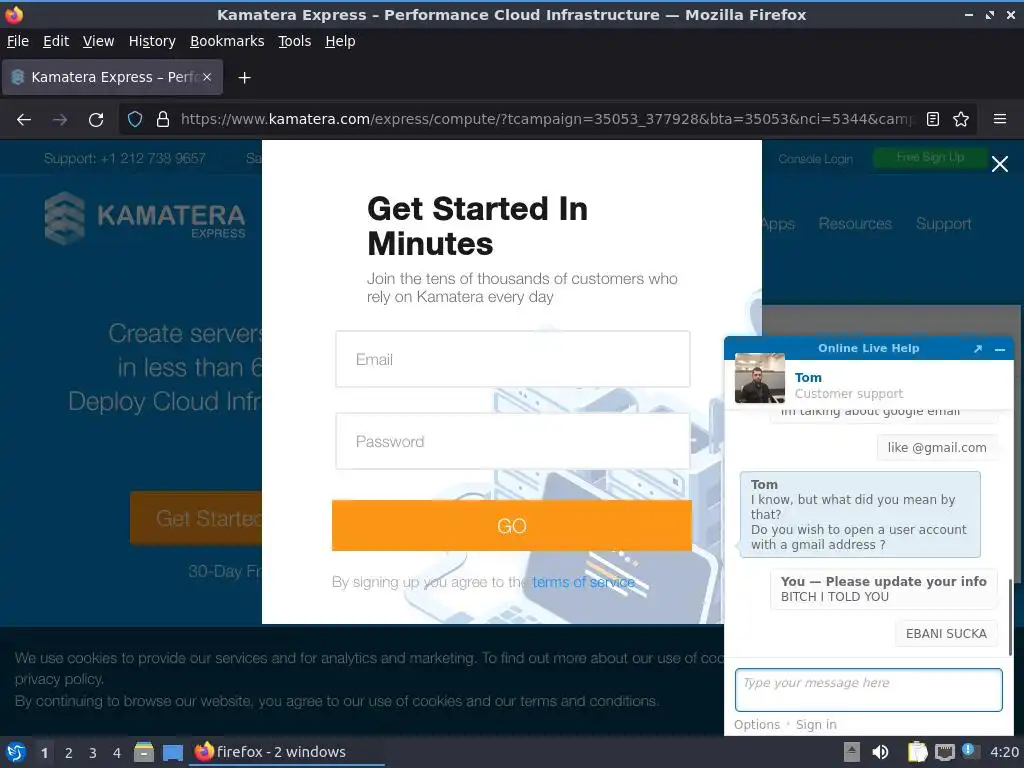1024x768 pixels.
Task: Open the terms of service link
Action: pos(584,582)
